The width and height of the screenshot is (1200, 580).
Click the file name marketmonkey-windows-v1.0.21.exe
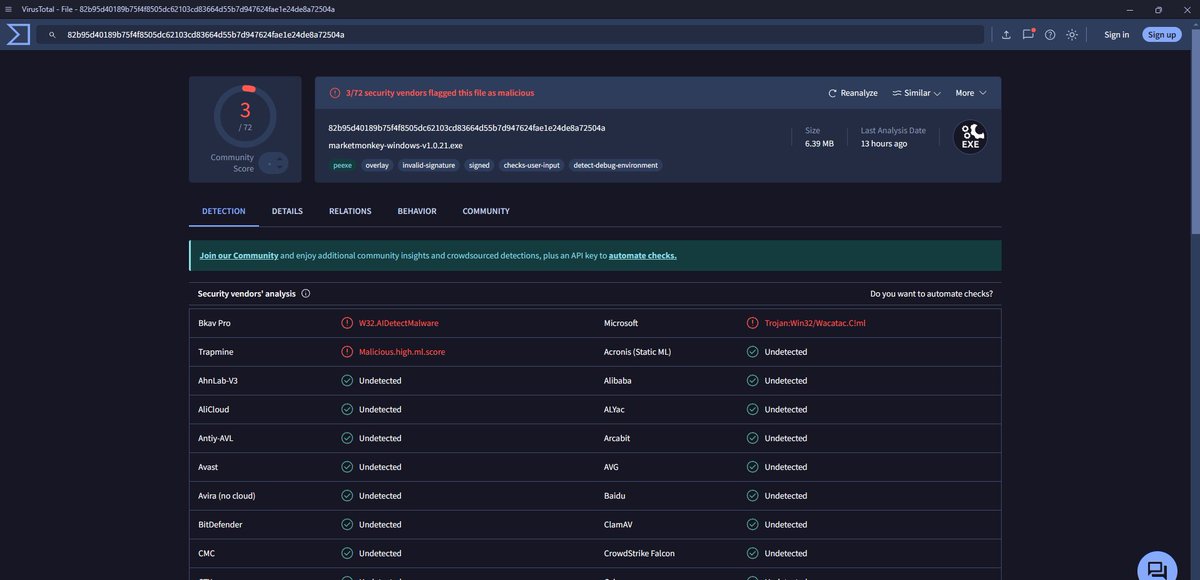click(x=395, y=145)
